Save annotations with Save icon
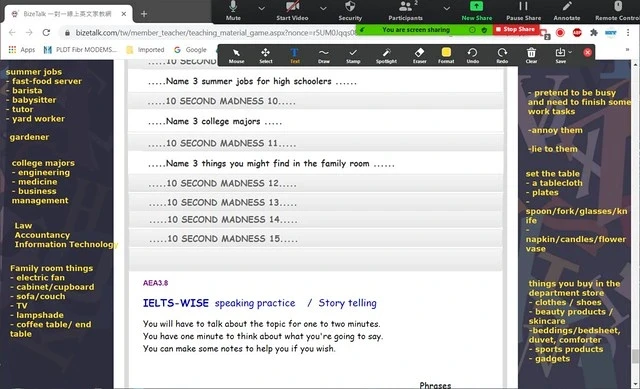Viewport: 640px width, 389px height. [560, 56]
